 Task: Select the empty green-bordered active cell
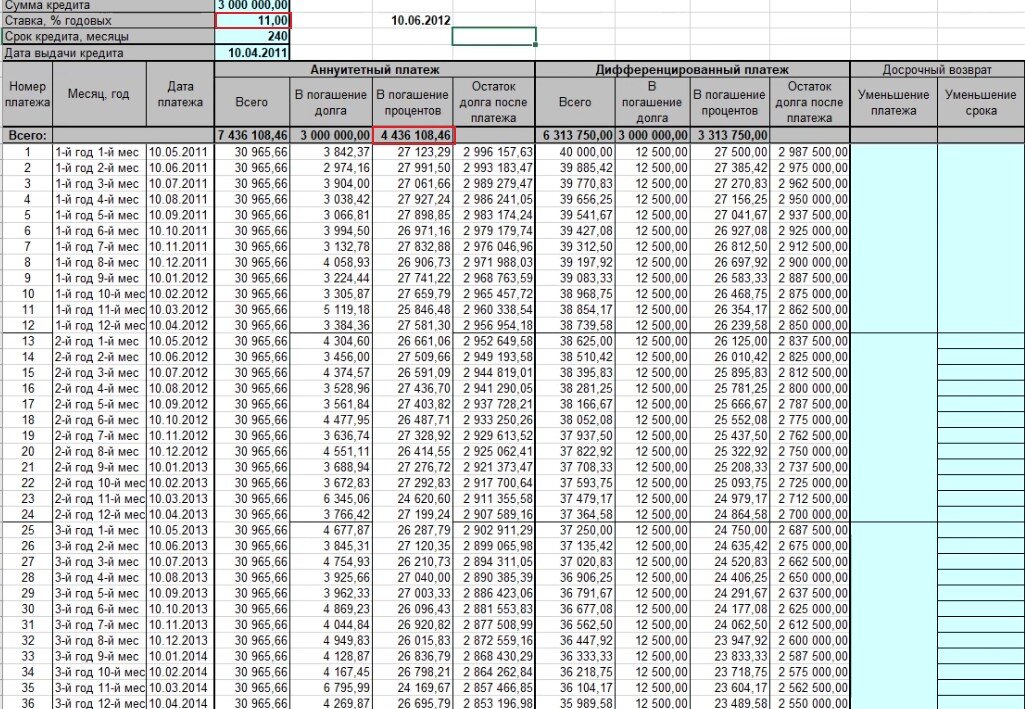tap(494, 37)
